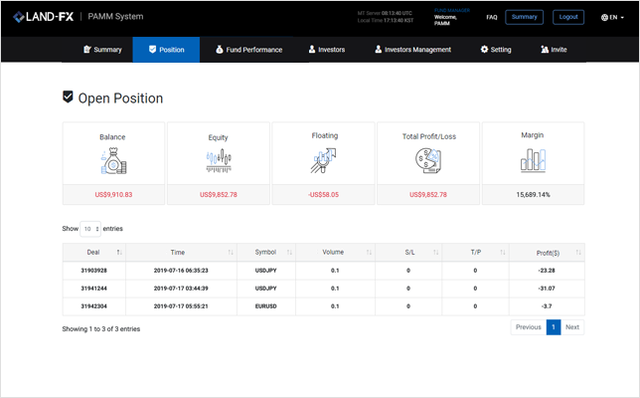Click the Summary button in header
The height and width of the screenshot is (398, 640).
pyautogui.click(x=524, y=17)
